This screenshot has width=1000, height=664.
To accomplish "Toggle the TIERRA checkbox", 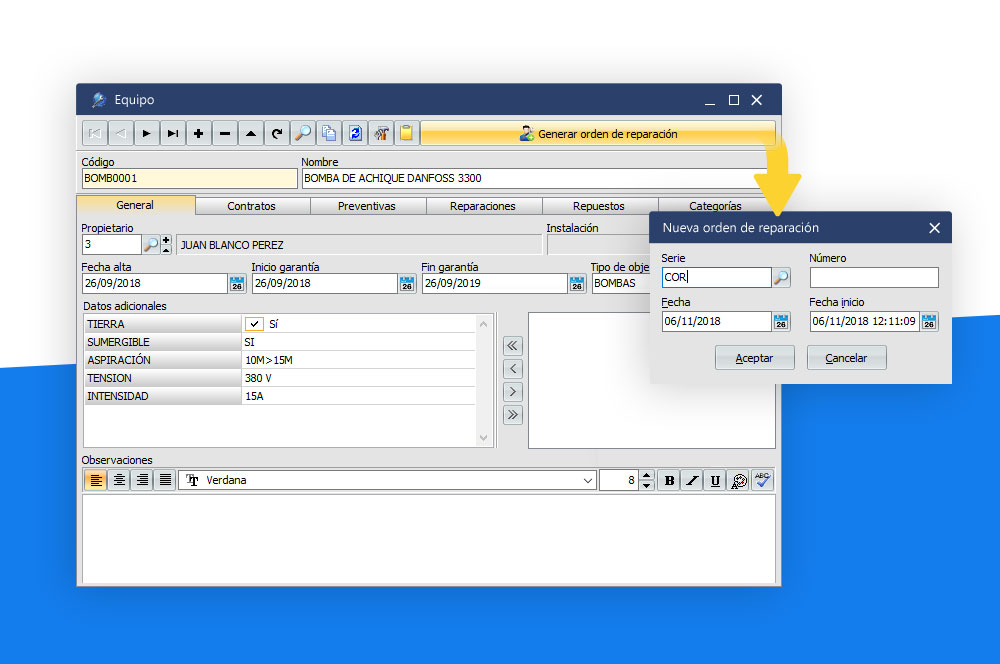I will pos(254,324).
